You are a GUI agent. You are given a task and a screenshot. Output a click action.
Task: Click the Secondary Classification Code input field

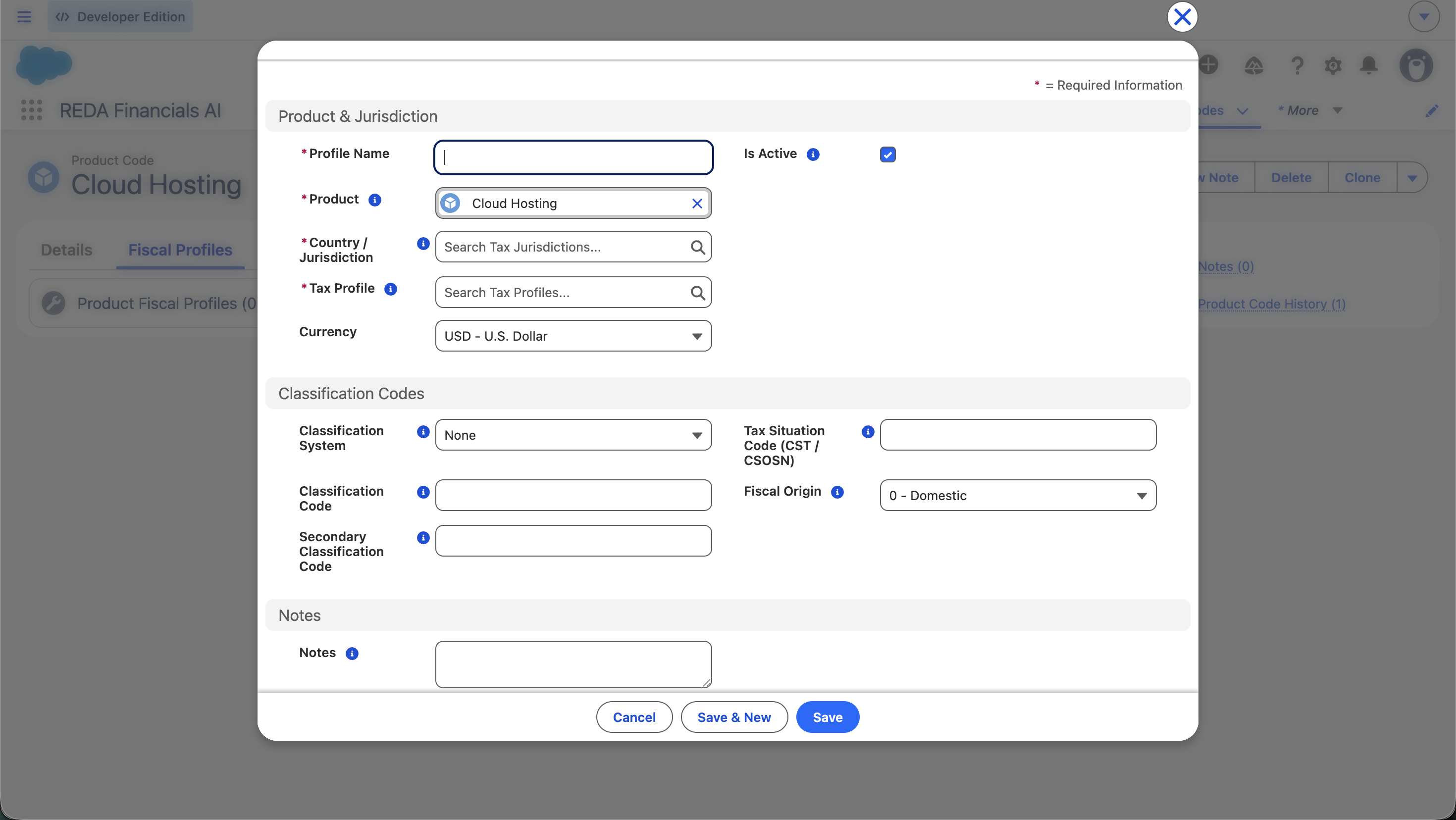(573, 541)
